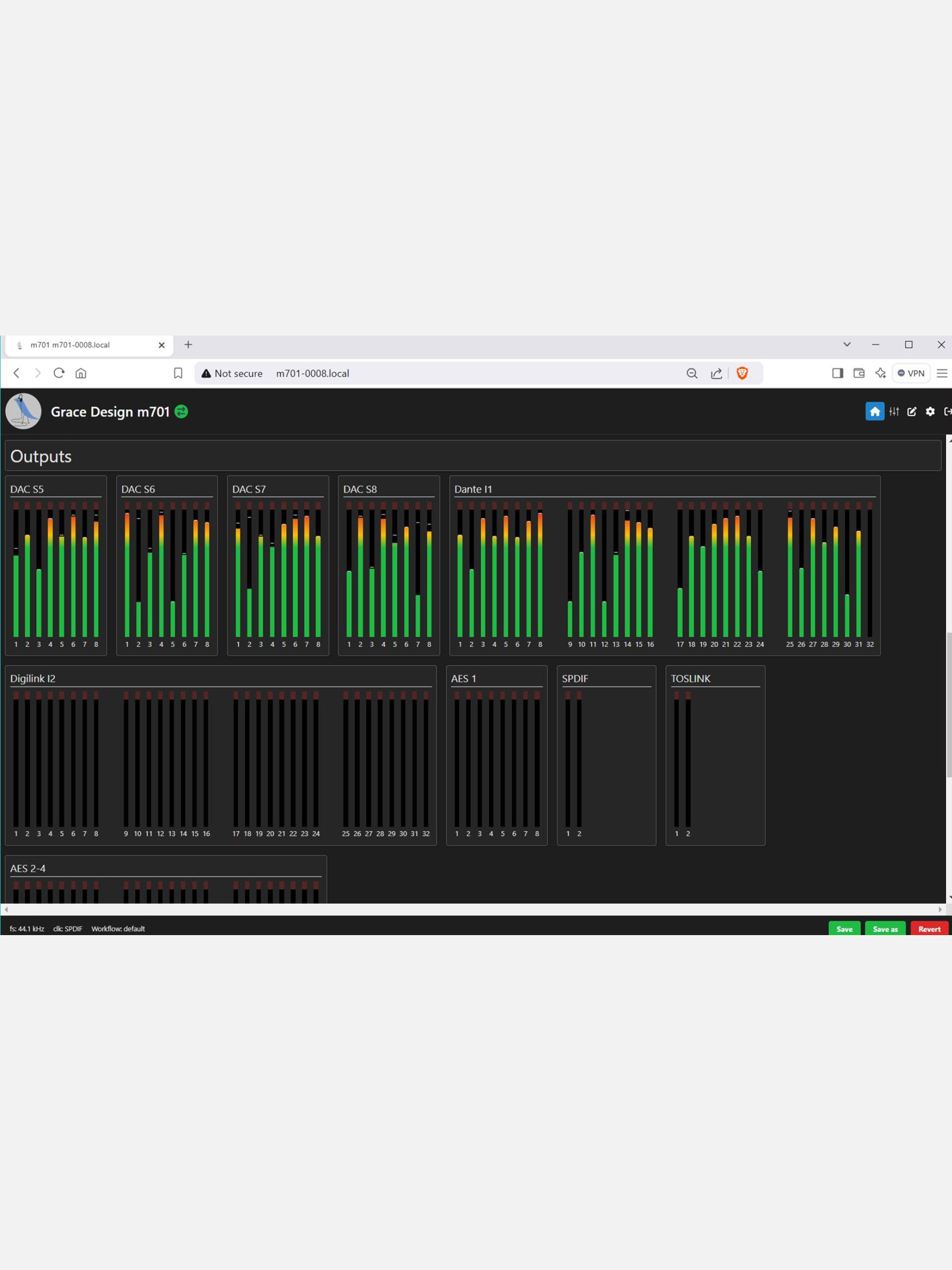
Task: Bookmark this page with the bookmark icon
Action: tap(178, 373)
